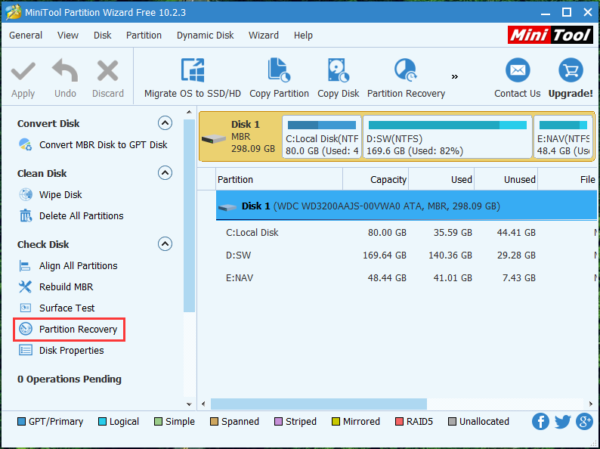600x449 pixels.
Task: Select the D:SW partition row
Action: pyautogui.click(x=408, y=255)
